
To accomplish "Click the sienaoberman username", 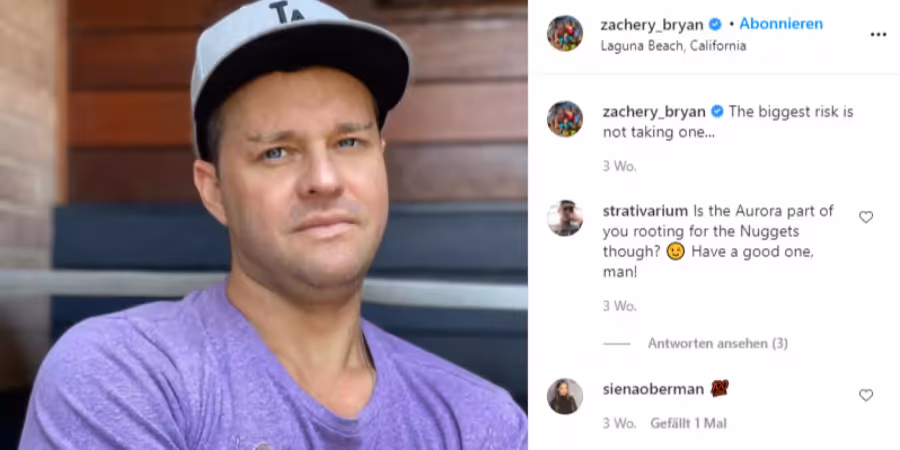I will 653,389.
